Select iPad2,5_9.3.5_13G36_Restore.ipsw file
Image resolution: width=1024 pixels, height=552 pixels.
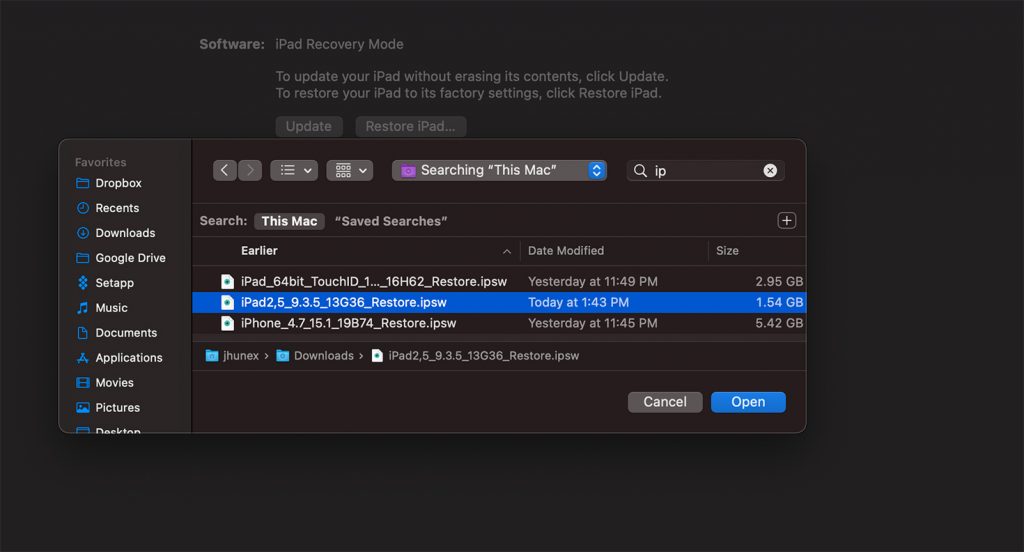pyautogui.click(x=499, y=302)
